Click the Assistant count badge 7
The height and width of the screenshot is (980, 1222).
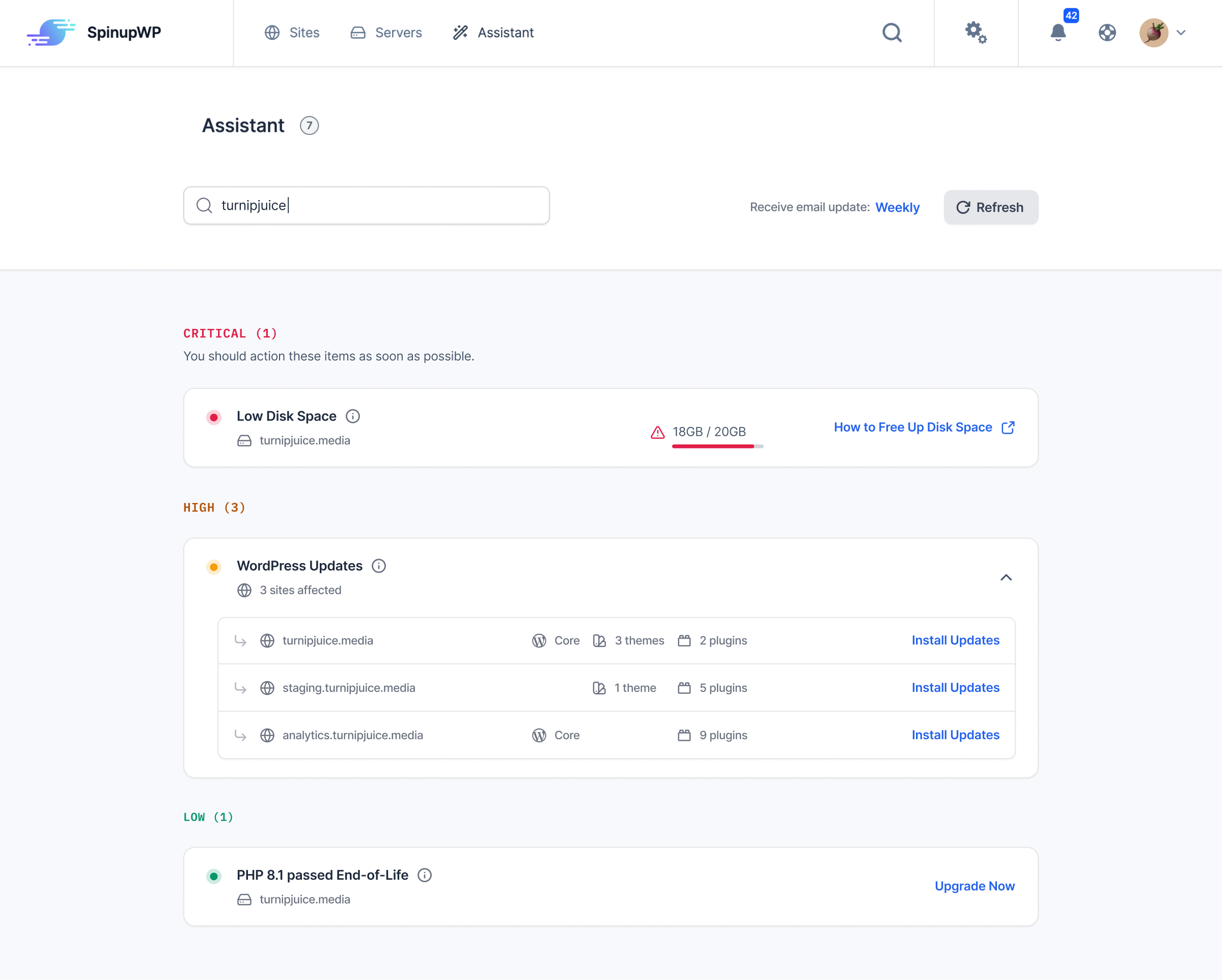coord(309,126)
